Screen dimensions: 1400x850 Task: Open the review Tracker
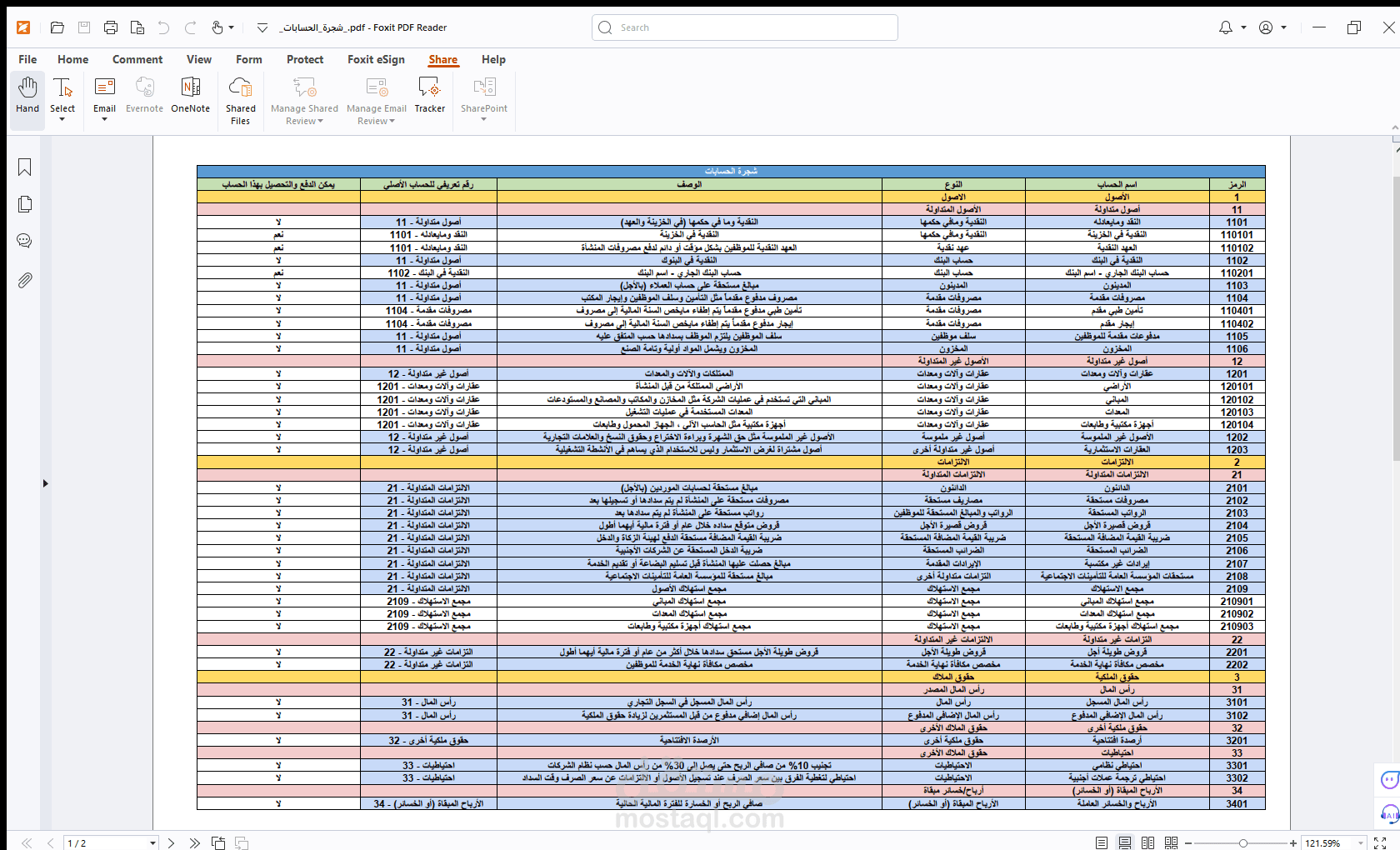pyautogui.click(x=430, y=94)
